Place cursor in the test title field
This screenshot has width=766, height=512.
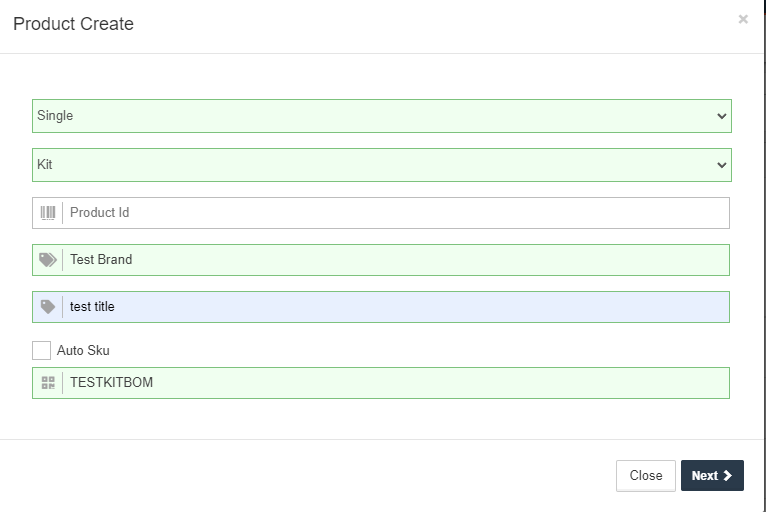tap(395, 307)
